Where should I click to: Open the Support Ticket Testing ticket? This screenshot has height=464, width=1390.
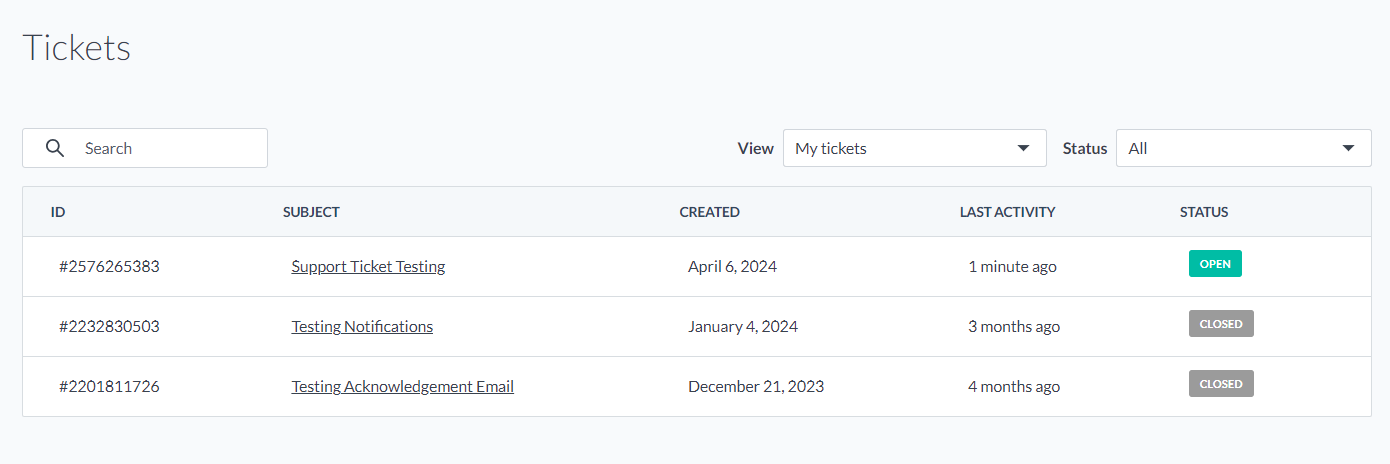pyautogui.click(x=368, y=266)
